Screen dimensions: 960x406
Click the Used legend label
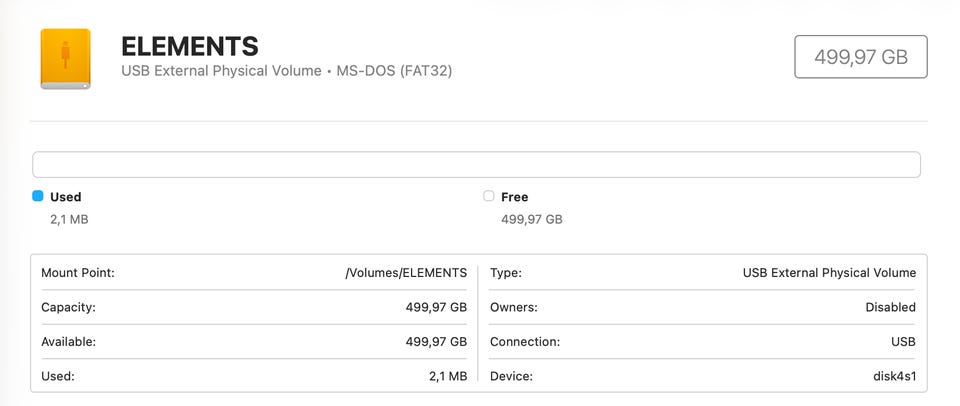[x=66, y=197]
